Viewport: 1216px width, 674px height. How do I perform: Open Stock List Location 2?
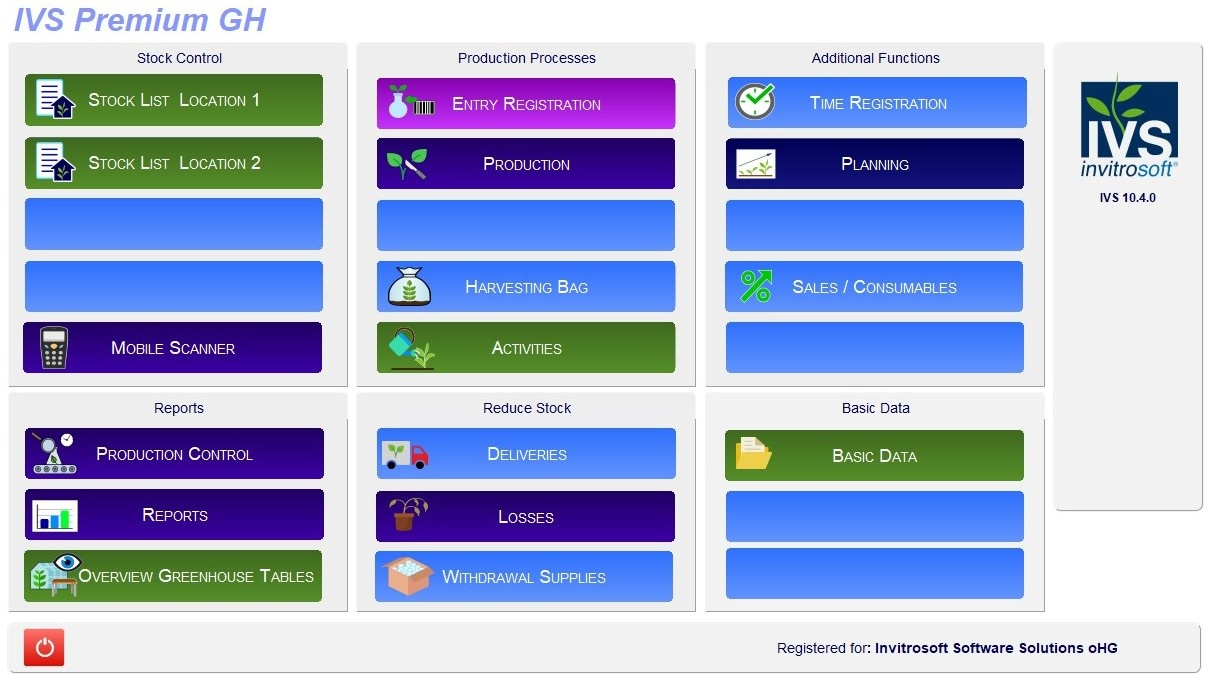(x=174, y=163)
